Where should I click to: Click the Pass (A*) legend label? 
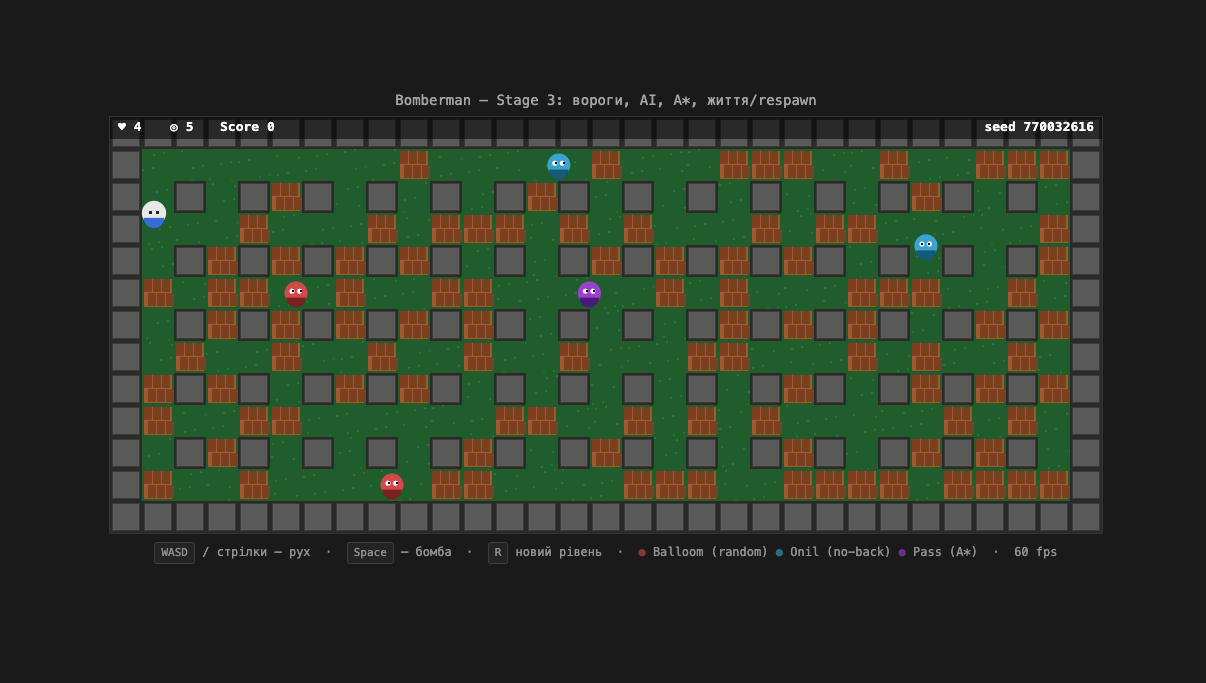coord(947,552)
